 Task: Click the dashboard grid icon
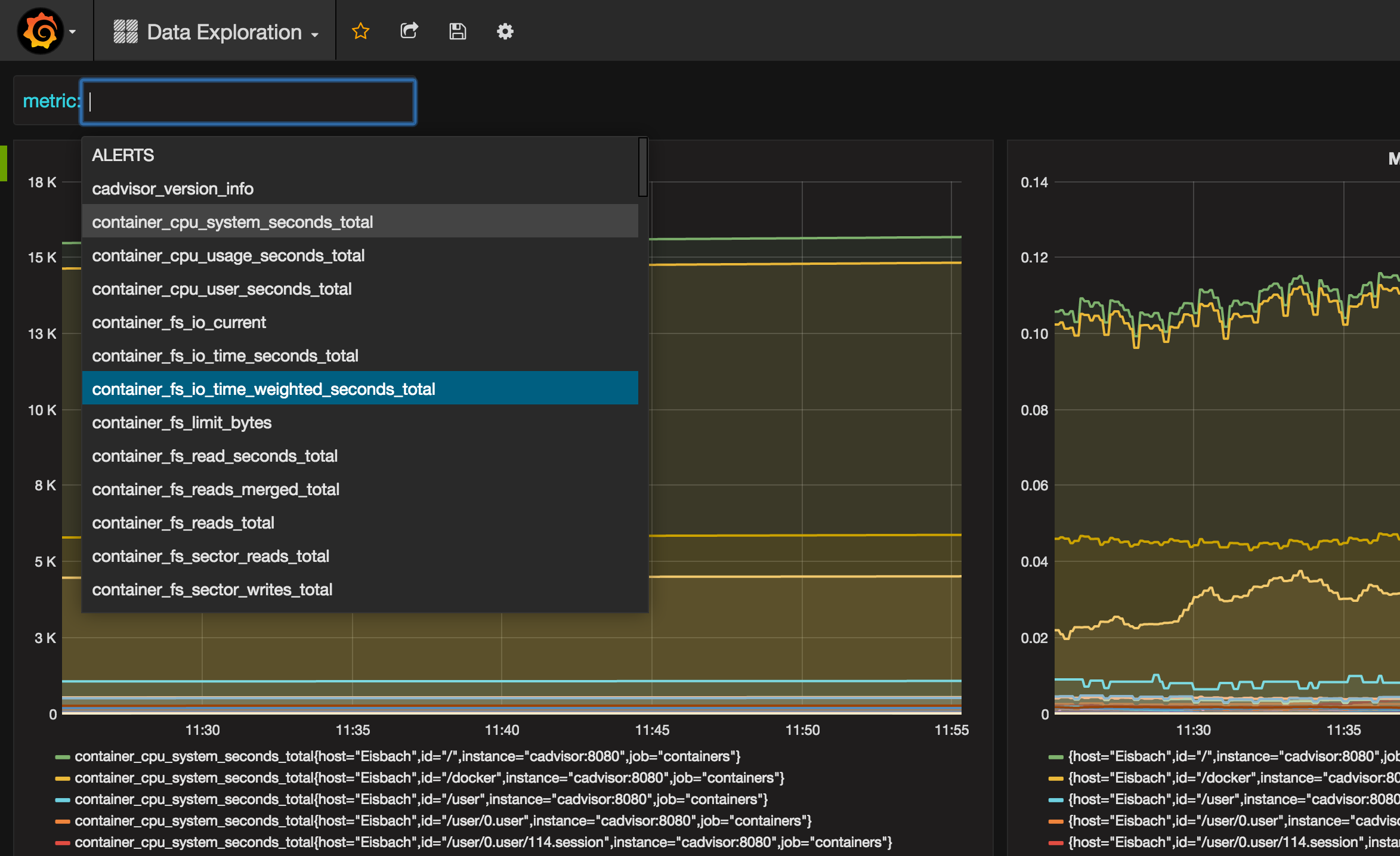pyautogui.click(x=125, y=32)
